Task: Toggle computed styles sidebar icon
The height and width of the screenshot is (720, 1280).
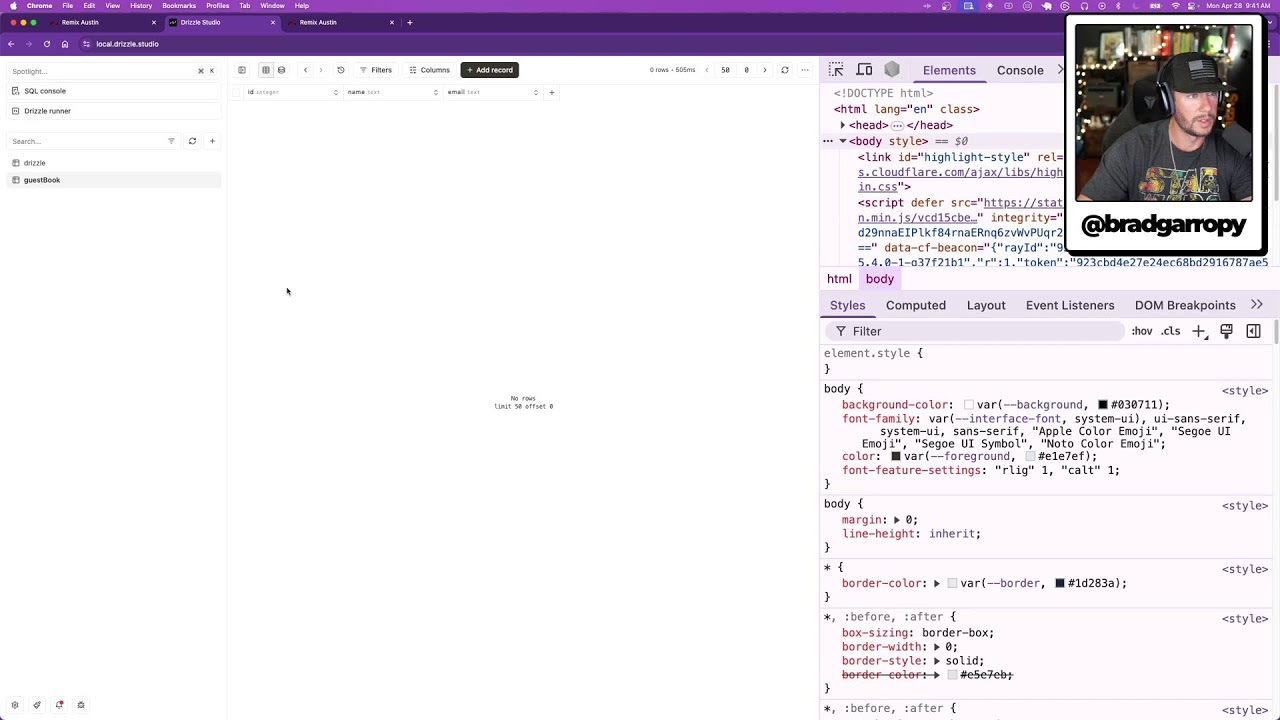Action: point(1253,331)
